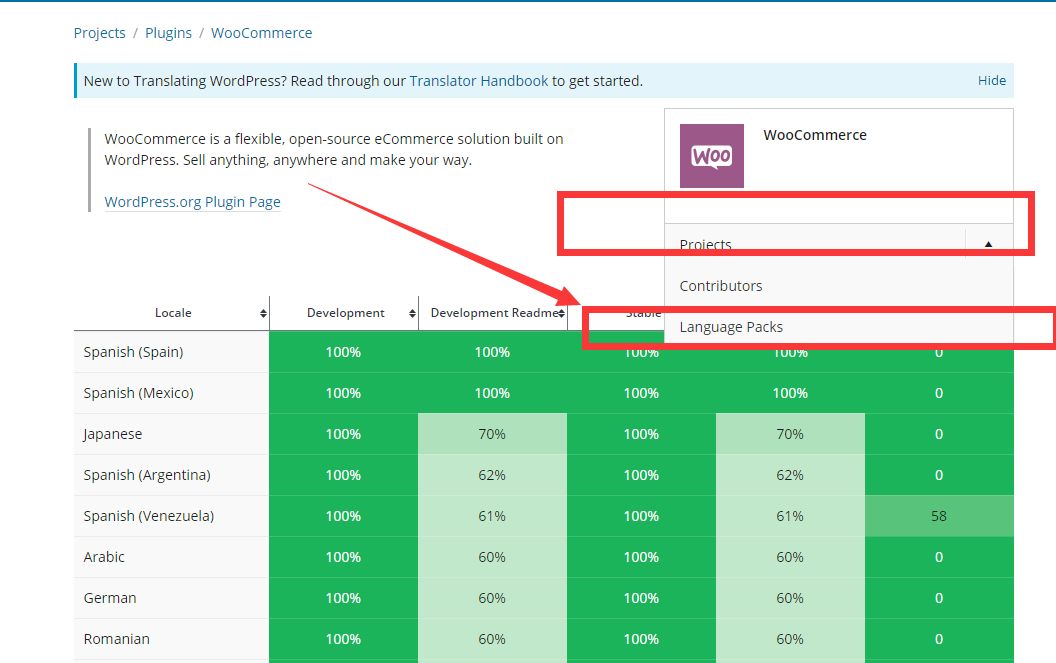Image resolution: width=1056 pixels, height=663 pixels.
Task: Select Language Packs from the menu
Action: click(x=731, y=327)
